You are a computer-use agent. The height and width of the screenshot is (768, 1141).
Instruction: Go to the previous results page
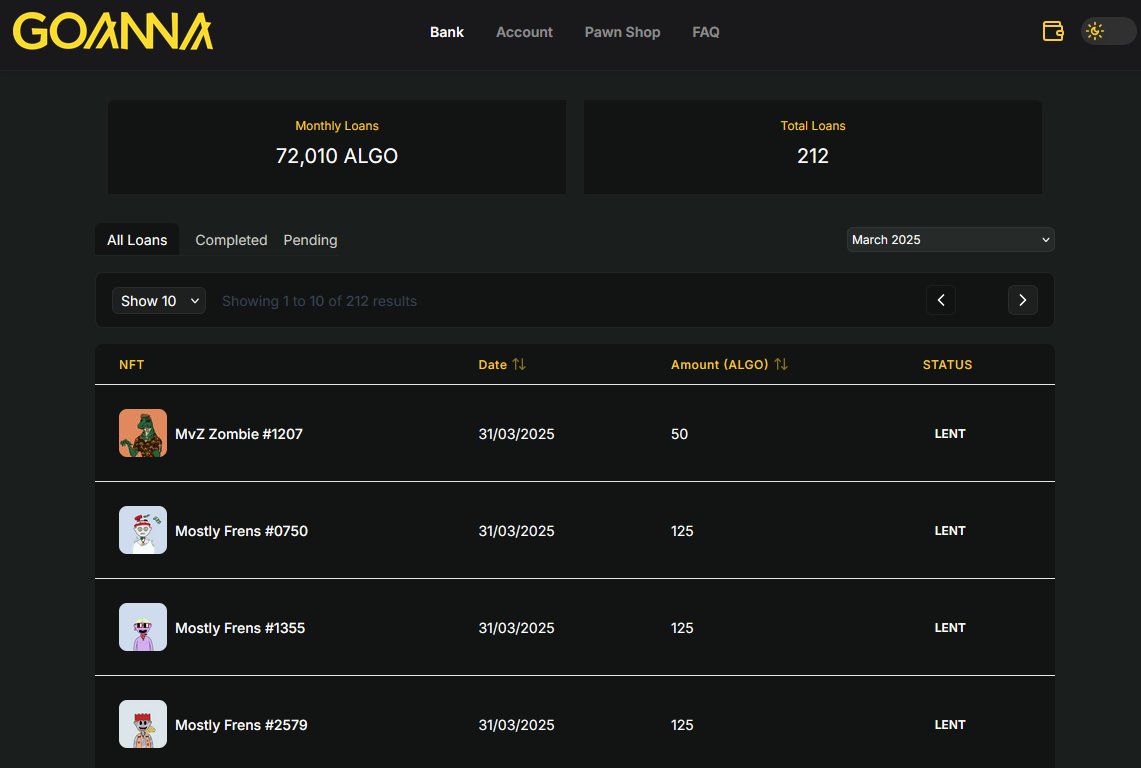tap(941, 300)
